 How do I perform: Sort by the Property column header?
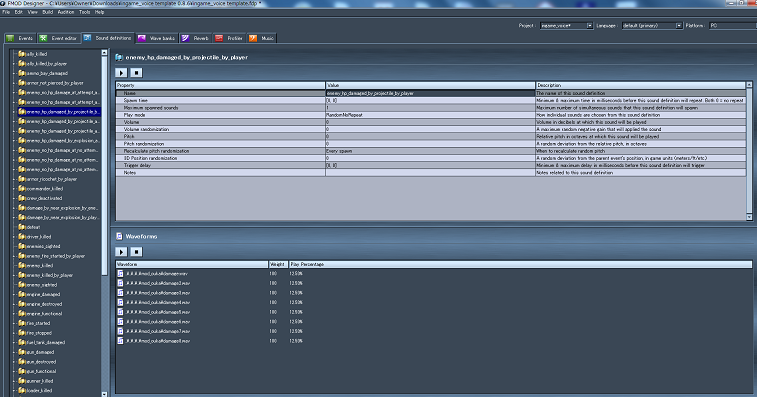pyautogui.click(x=221, y=85)
